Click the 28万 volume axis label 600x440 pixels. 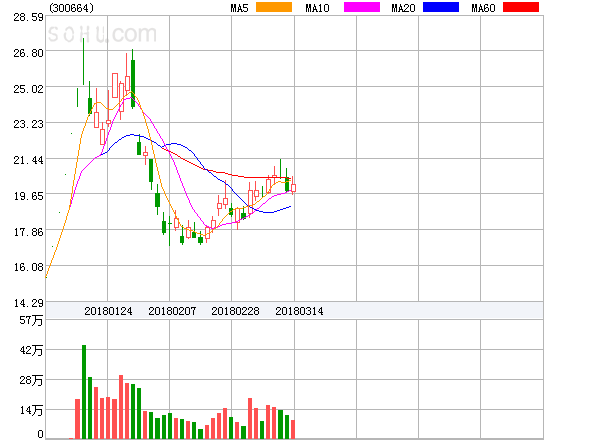coord(31,380)
